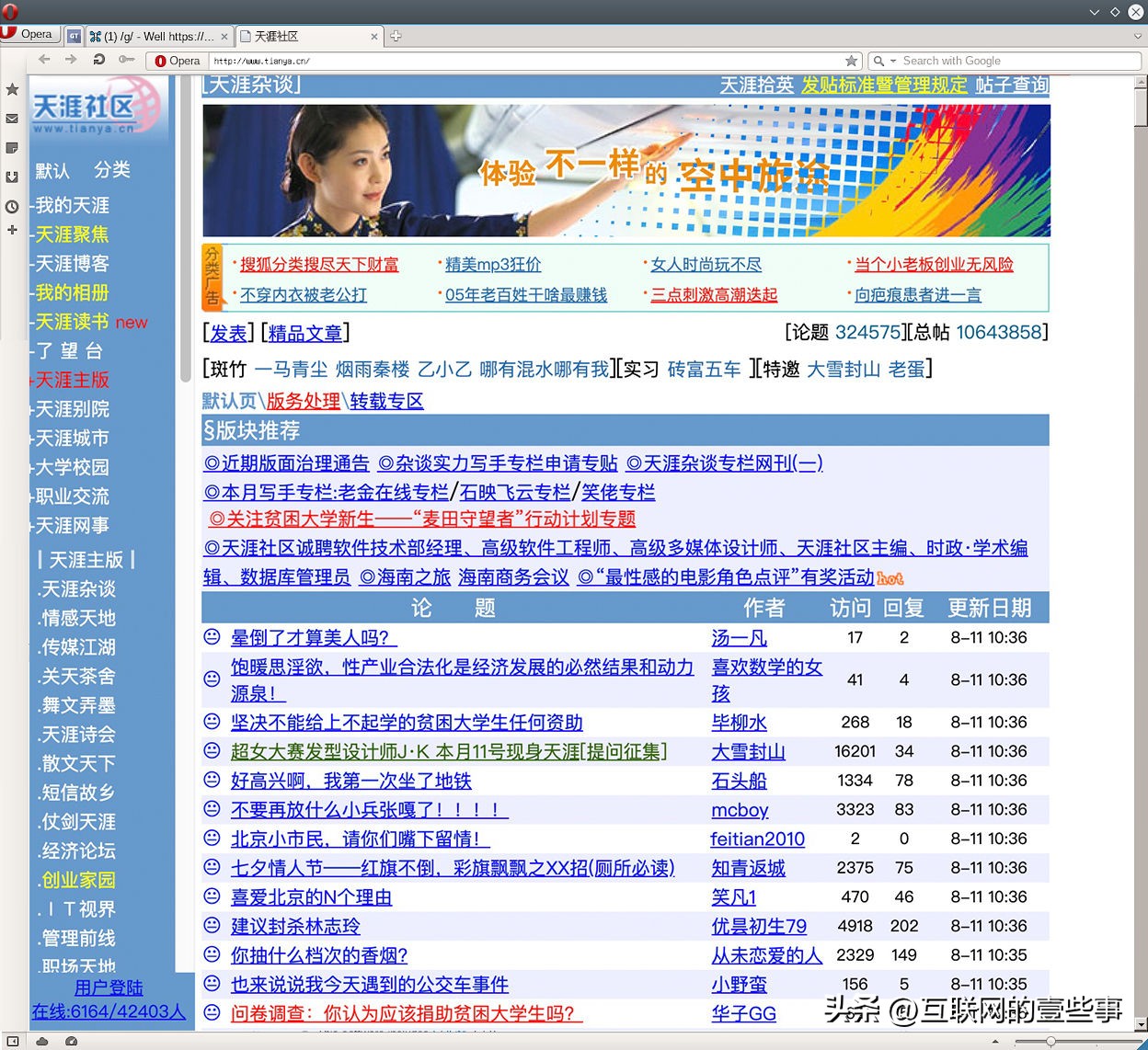Select the 版务处理 tab on the forum page

(304, 401)
